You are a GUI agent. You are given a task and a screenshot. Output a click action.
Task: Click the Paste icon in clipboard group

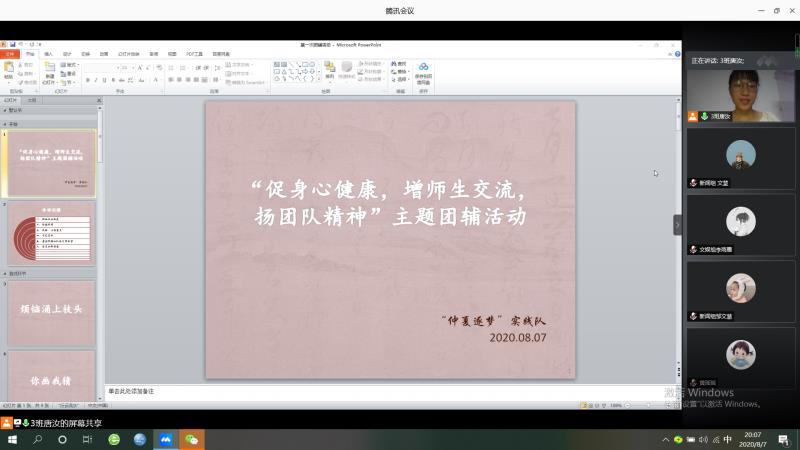[x=9, y=69]
